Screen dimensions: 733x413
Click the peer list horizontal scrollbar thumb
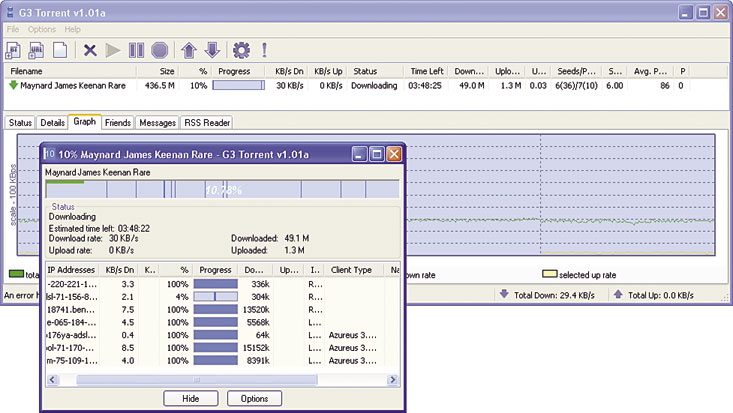(197, 379)
